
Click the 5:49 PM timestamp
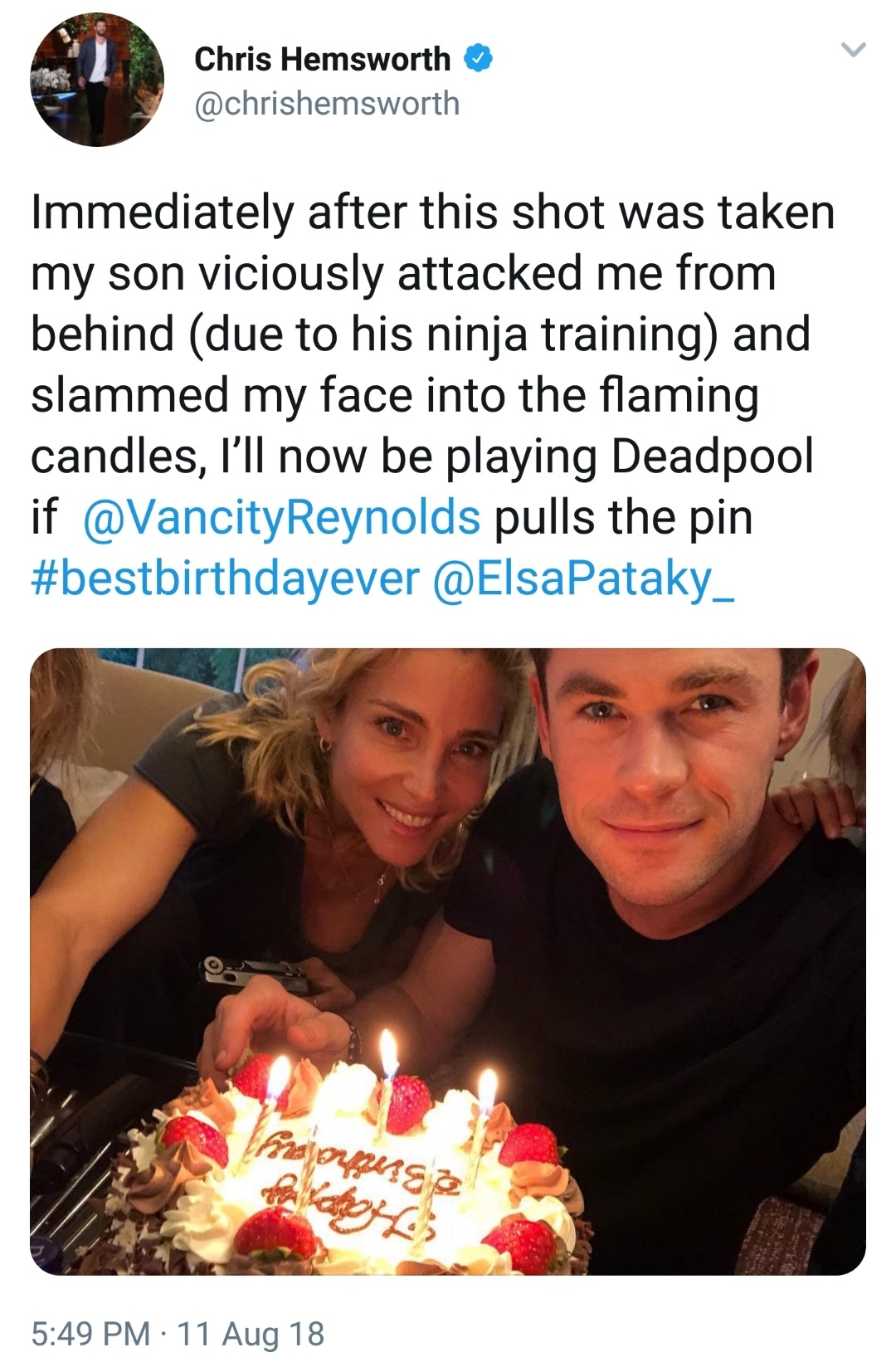click(91, 1333)
